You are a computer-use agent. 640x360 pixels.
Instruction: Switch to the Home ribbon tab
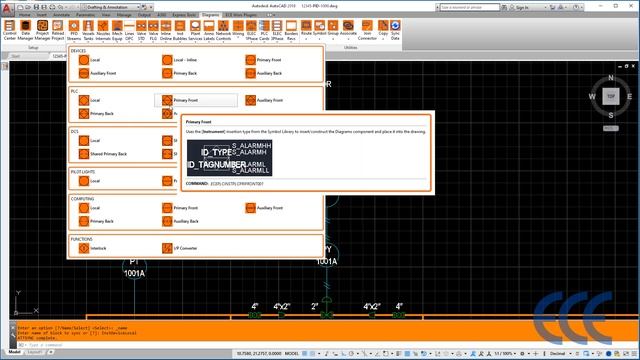click(24, 15)
